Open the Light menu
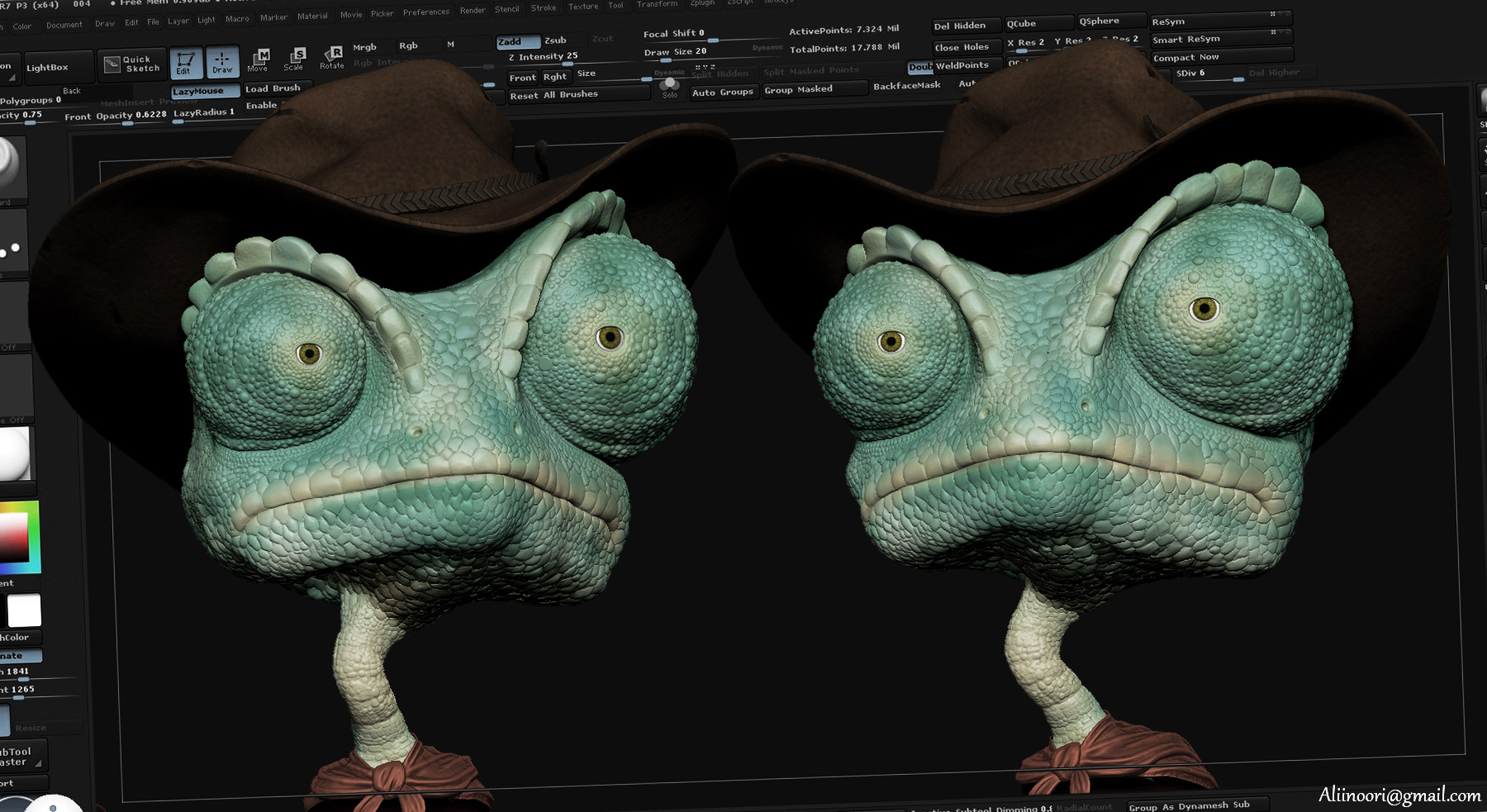The width and height of the screenshot is (1487, 812). 207,20
